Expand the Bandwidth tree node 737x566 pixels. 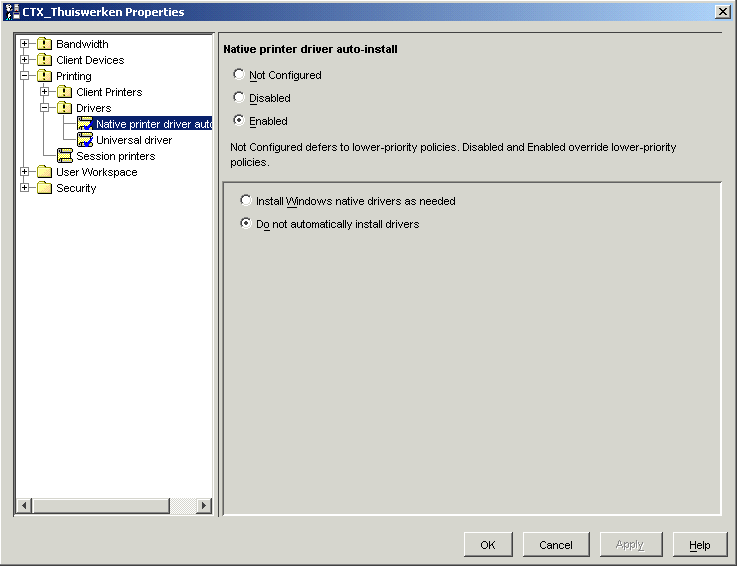point(25,44)
